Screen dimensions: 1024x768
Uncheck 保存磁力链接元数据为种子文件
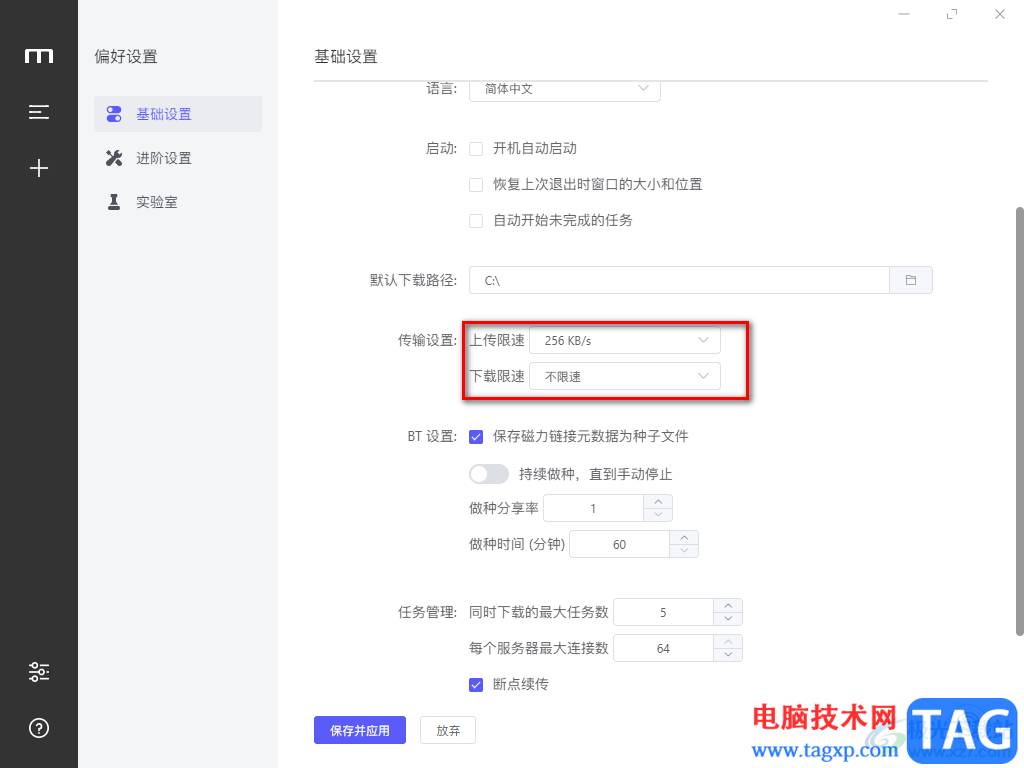[476, 437]
